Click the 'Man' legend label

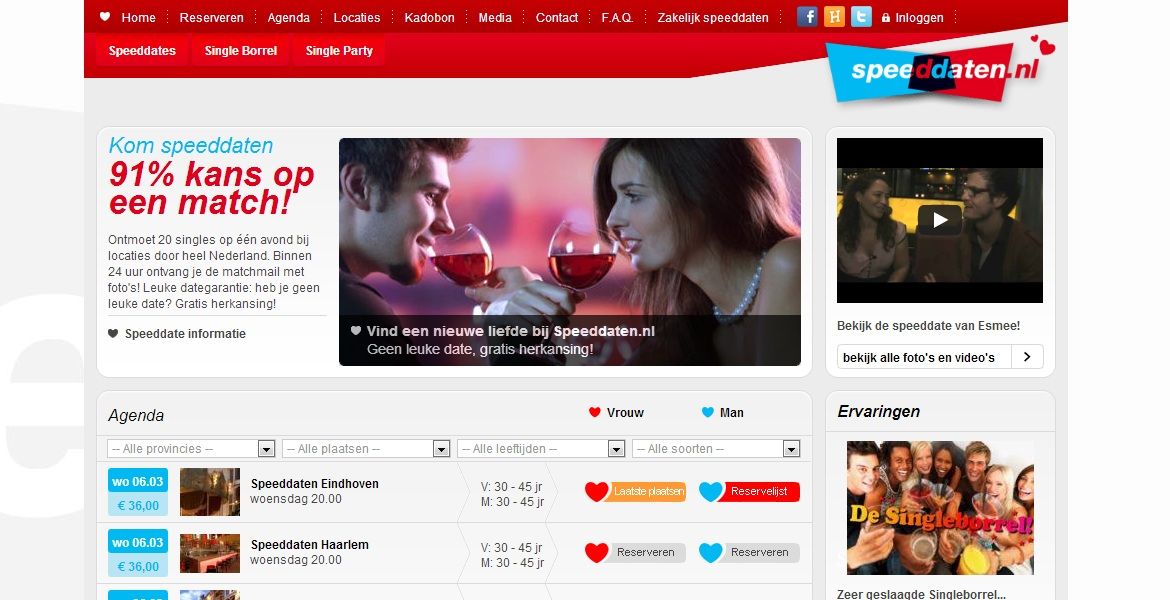coord(732,413)
